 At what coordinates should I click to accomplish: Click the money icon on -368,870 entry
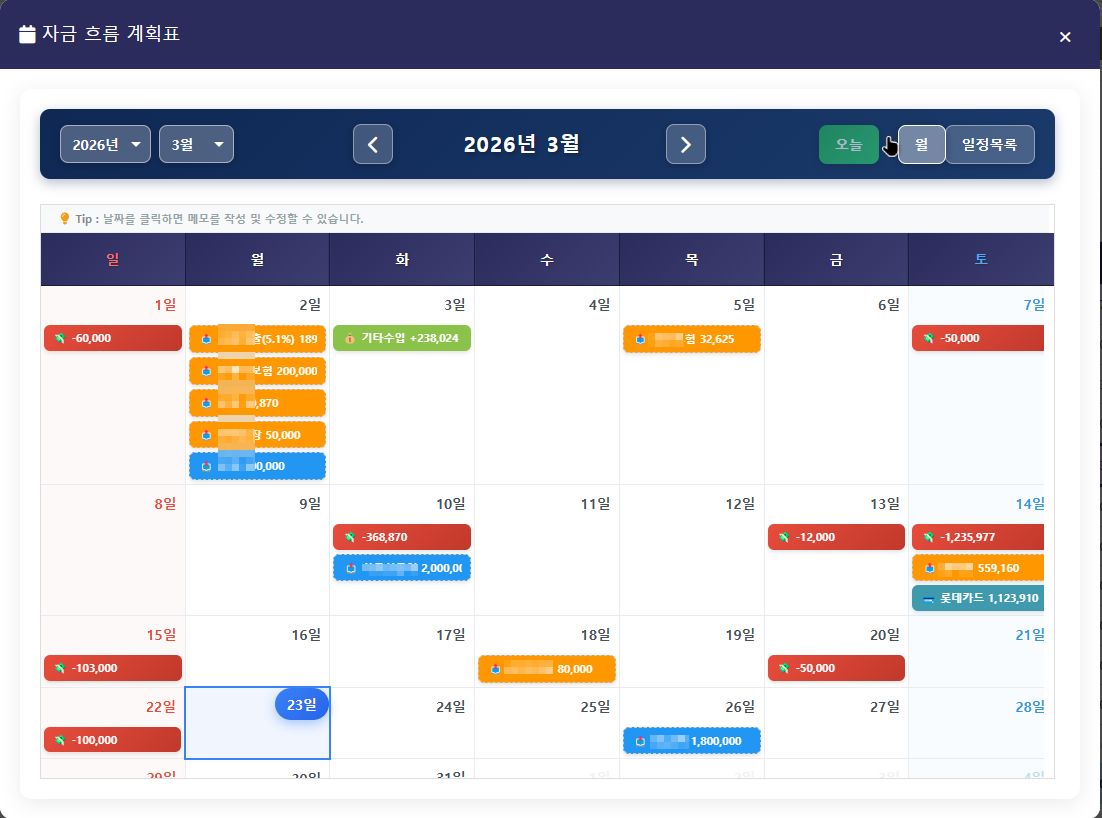point(350,537)
